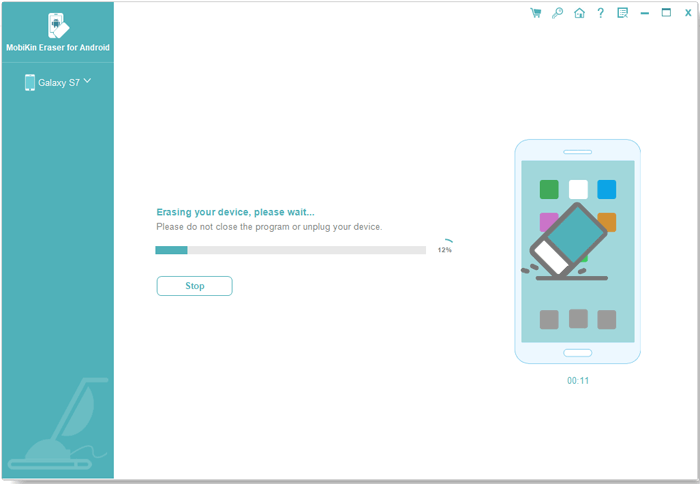Expand the Galaxy S7 dropdown chevron
700x484 pixels.
tap(88, 81)
